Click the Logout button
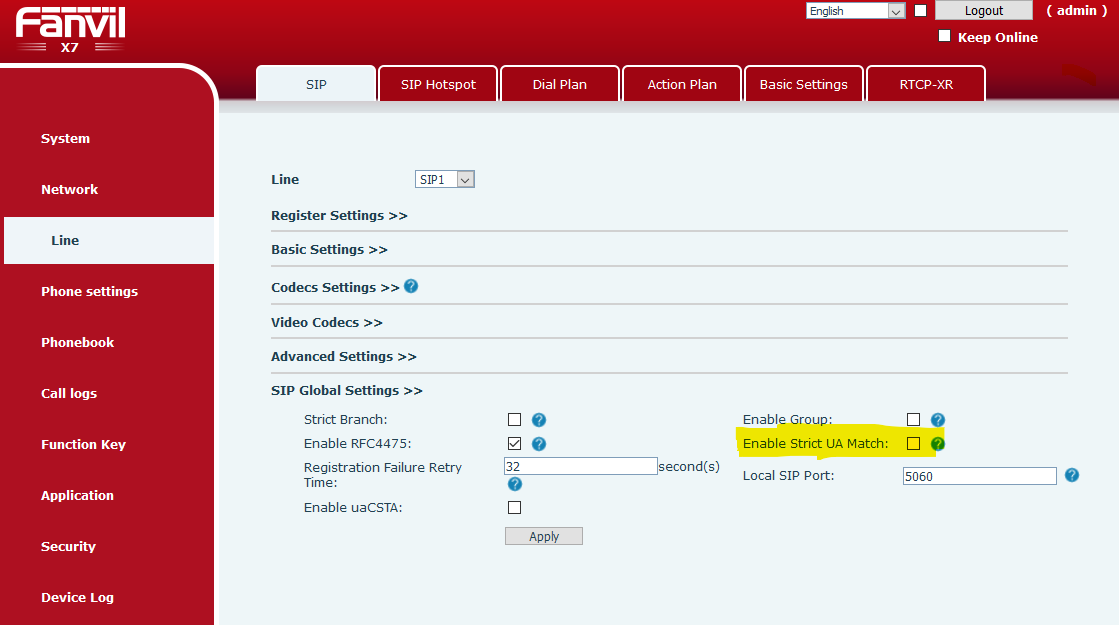The height and width of the screenshot is (625, 1119). point(984,11)
